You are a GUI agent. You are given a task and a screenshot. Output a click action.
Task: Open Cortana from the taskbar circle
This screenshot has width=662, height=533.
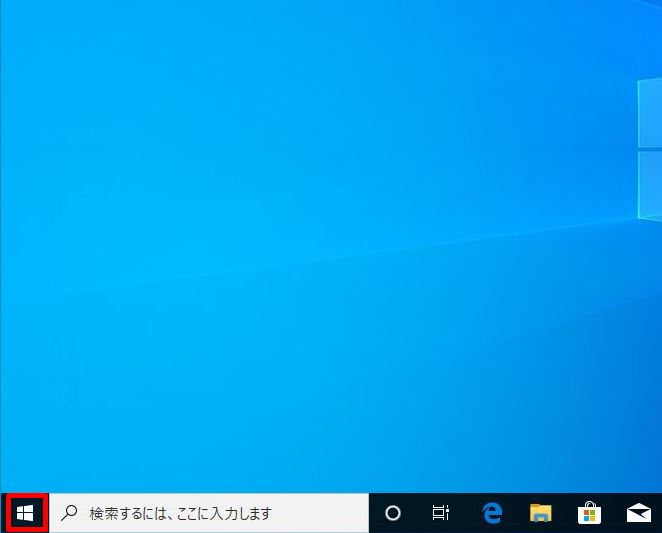393,513
